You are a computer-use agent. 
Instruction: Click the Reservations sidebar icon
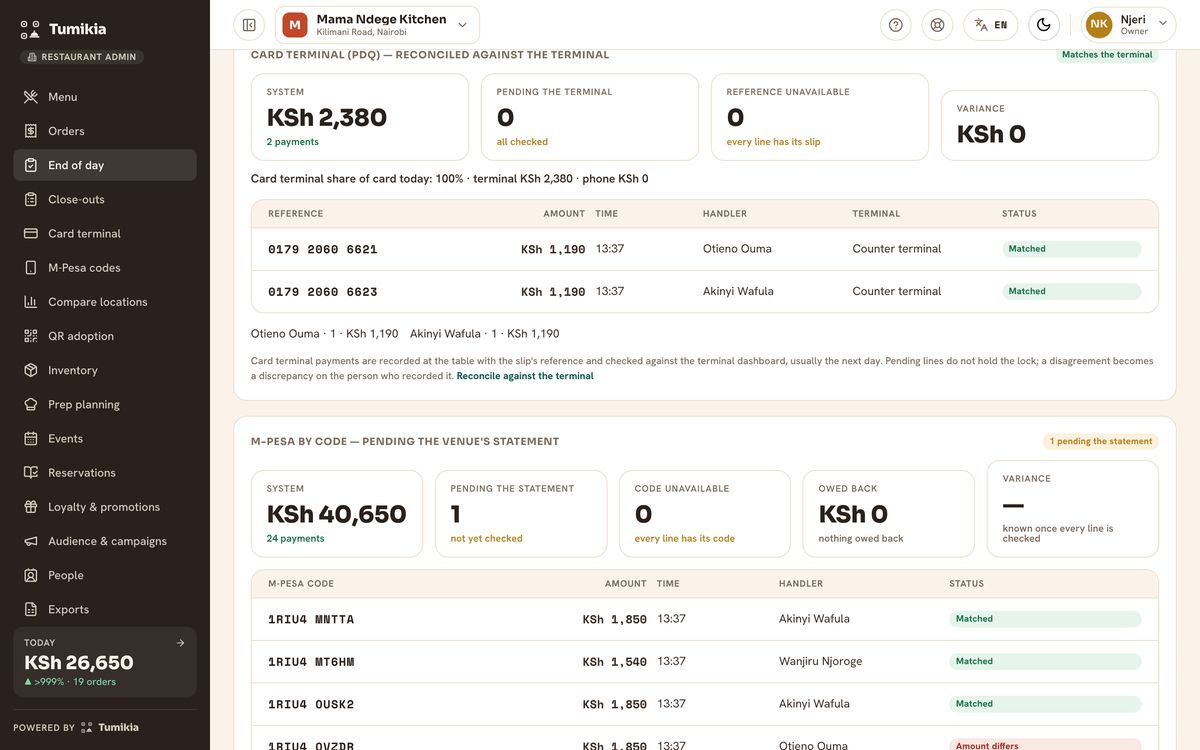pos(30,472)
